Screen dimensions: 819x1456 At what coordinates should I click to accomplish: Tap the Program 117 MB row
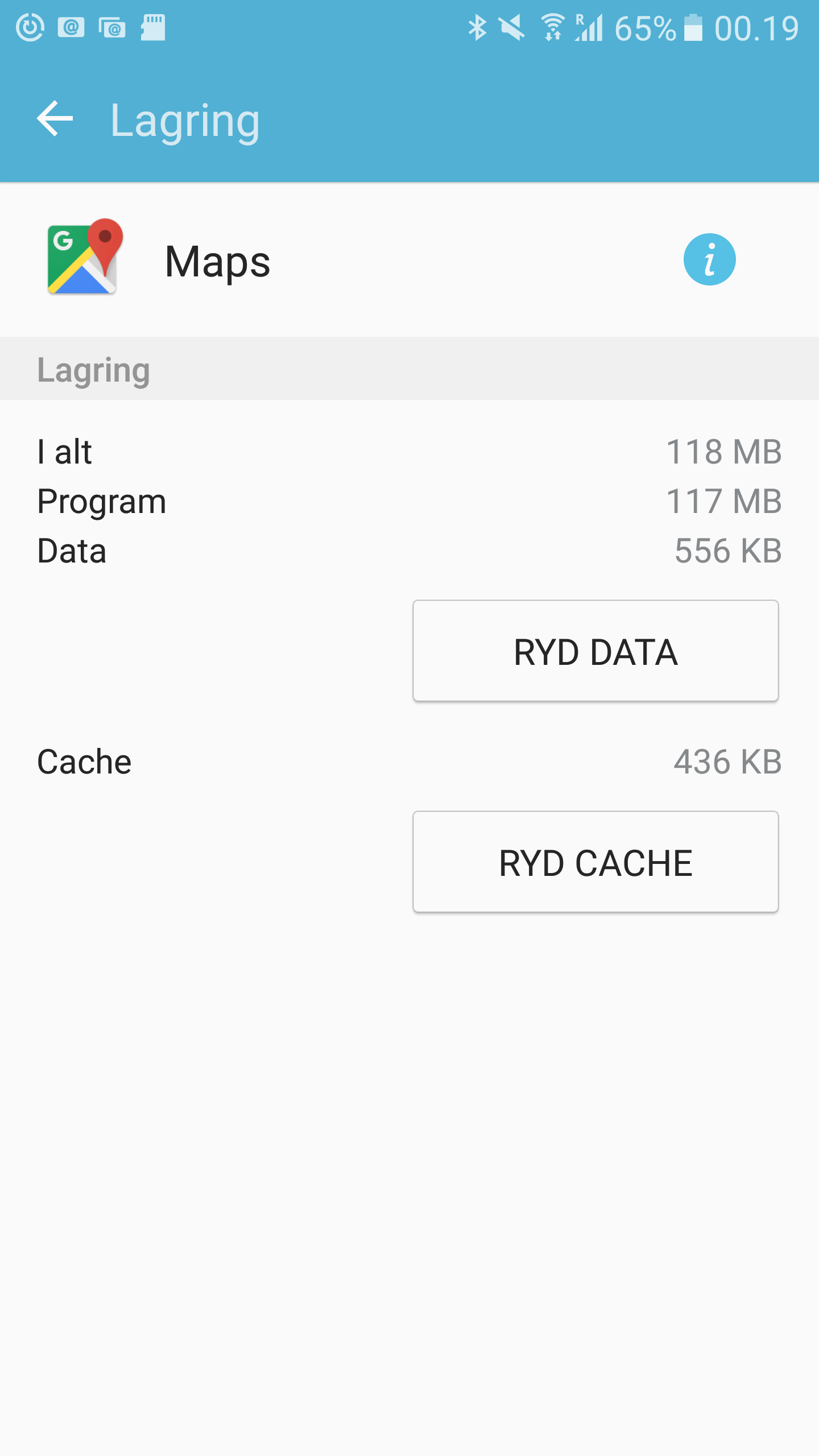click(409, 502)
